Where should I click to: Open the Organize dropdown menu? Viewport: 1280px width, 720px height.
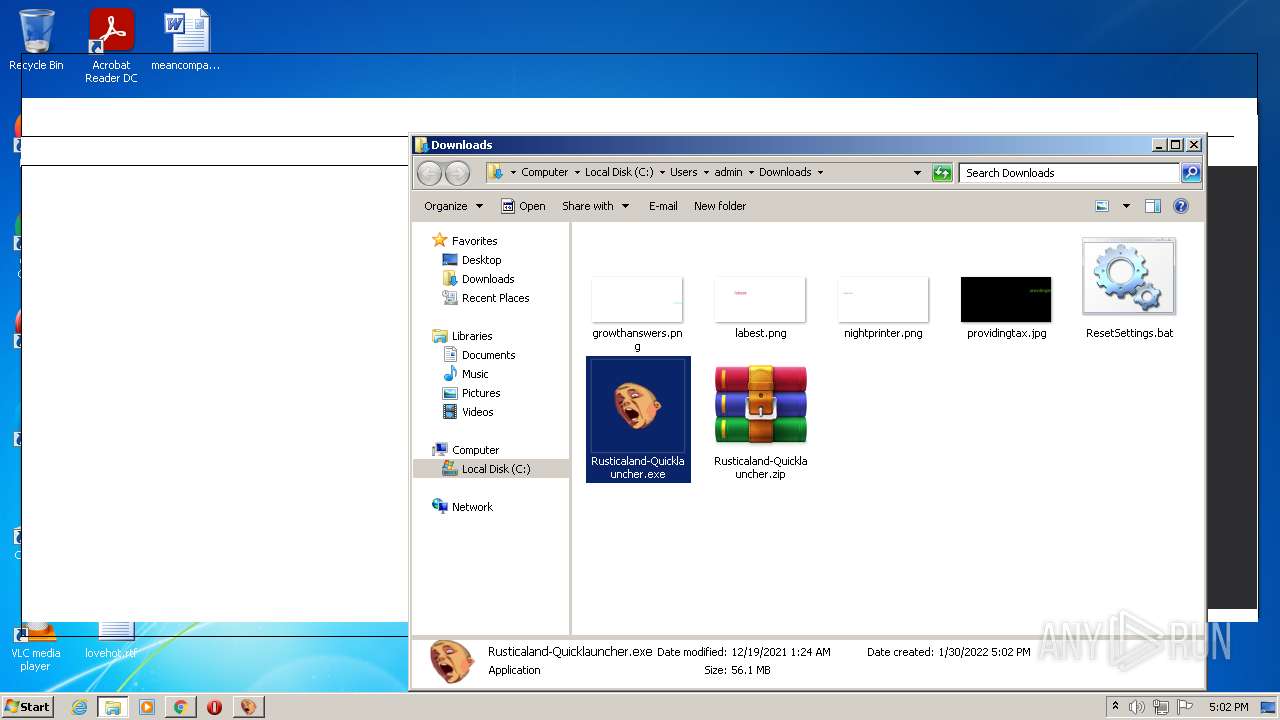pyautogui.click(x=453, y=206)
